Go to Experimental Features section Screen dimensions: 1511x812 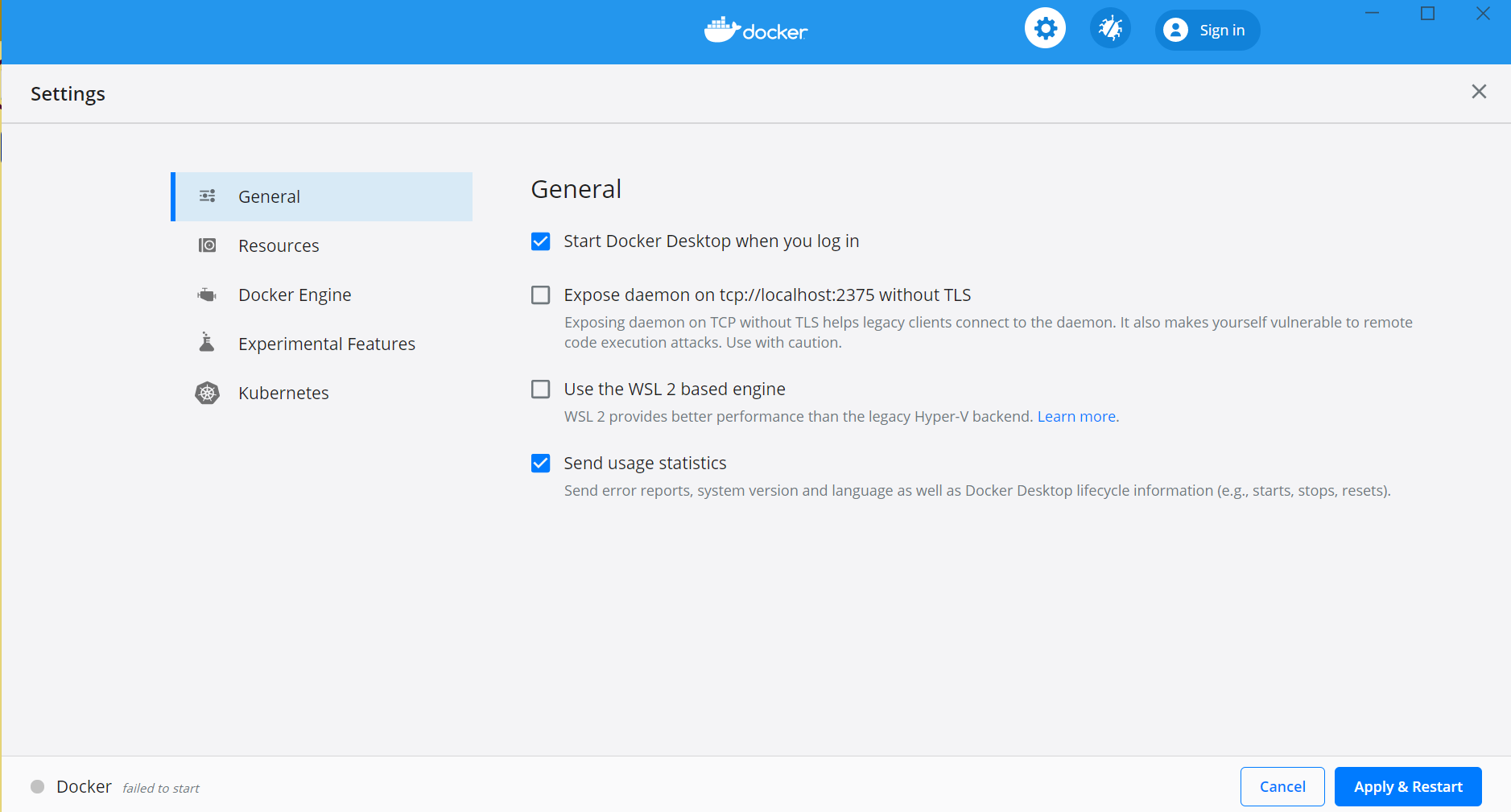point(322,344)
